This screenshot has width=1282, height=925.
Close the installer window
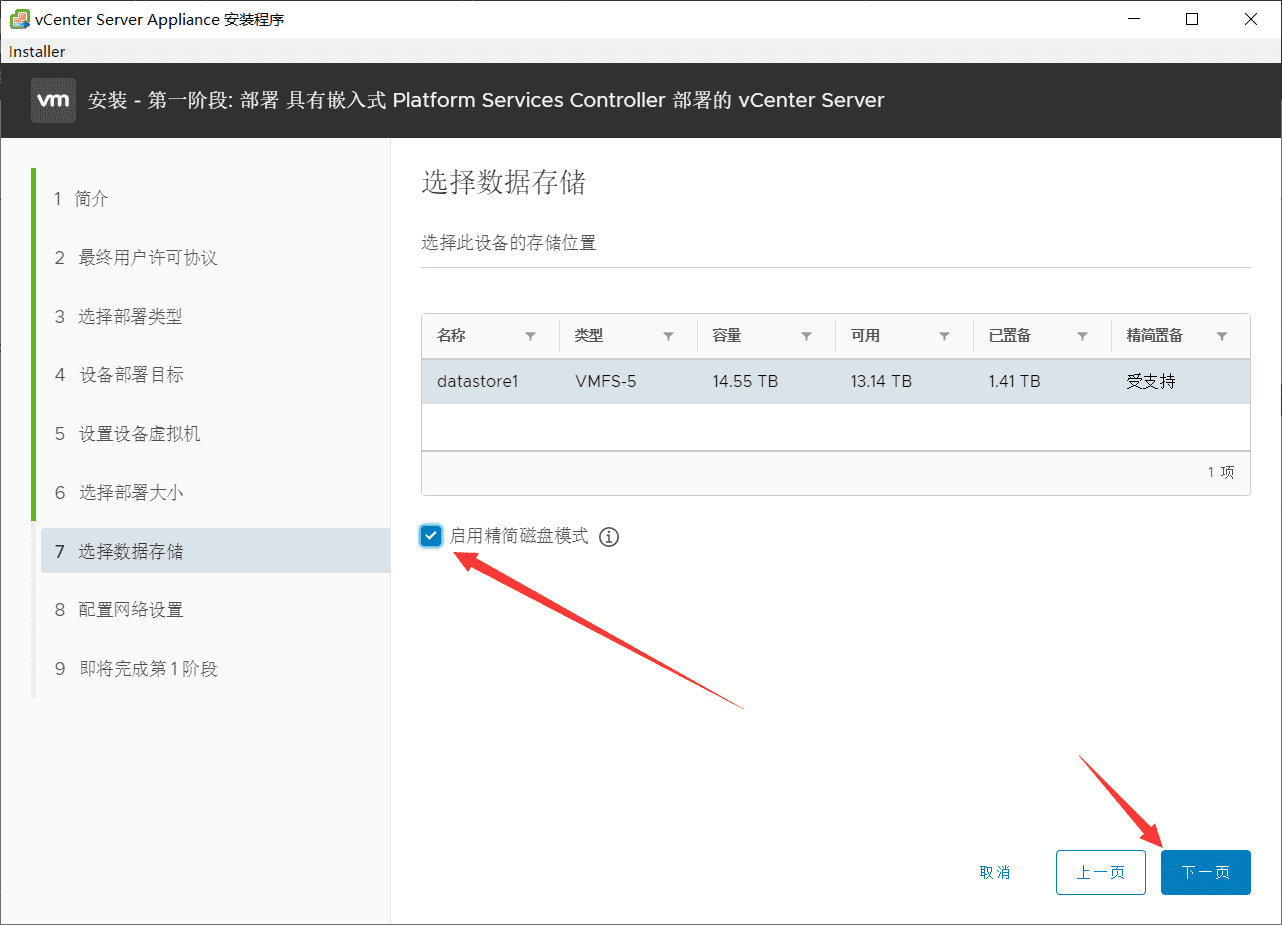click(x=1251, y=19)
